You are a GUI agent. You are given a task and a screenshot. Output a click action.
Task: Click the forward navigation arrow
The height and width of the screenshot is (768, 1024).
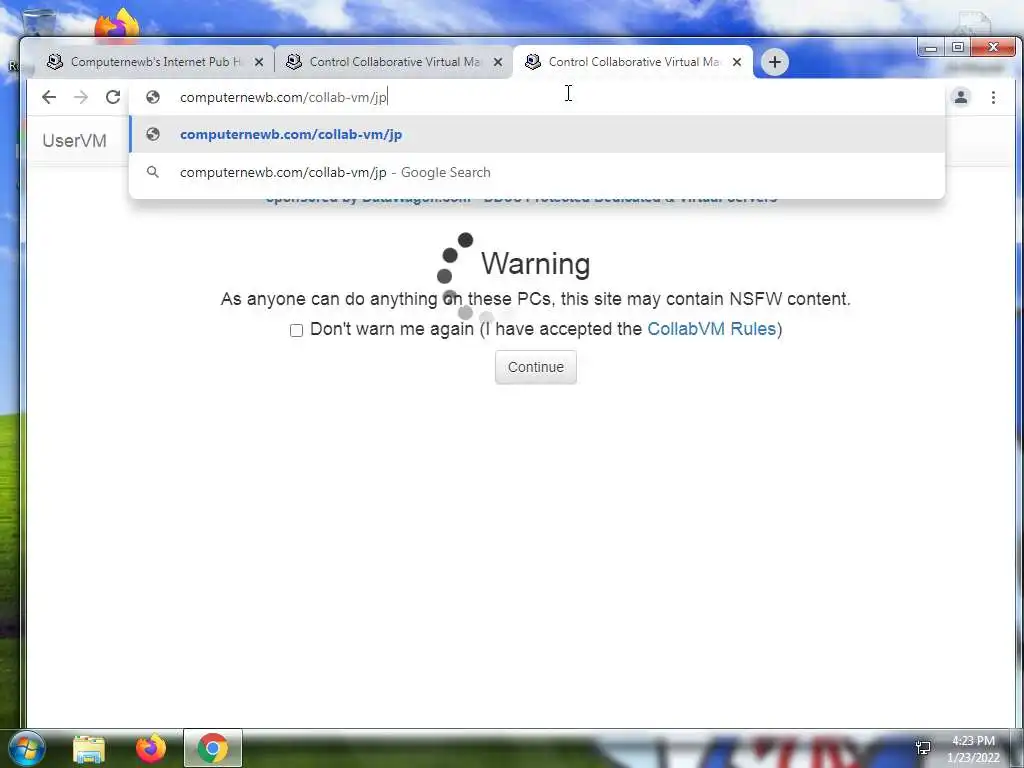(81, 97)
